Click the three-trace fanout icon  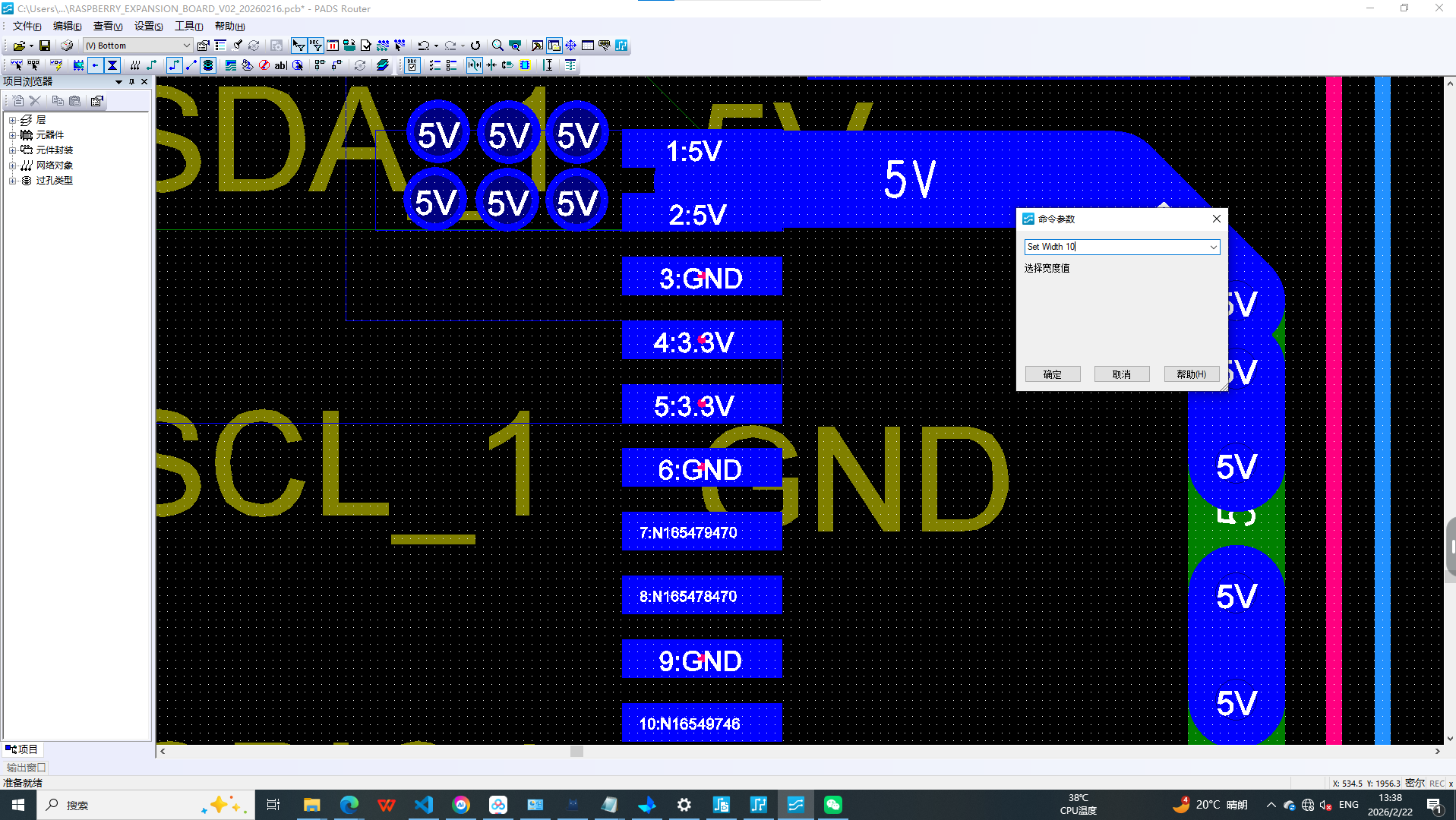[134, 65]
